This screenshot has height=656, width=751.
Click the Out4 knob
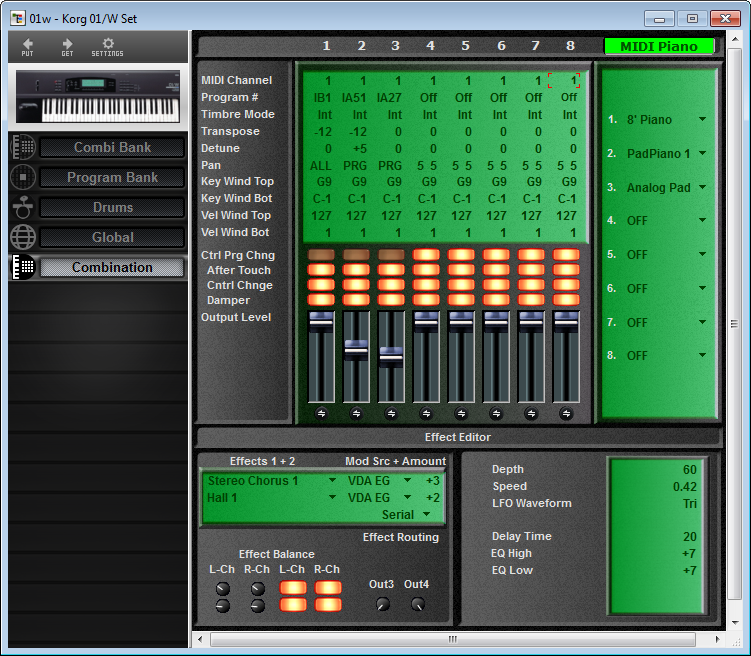(x=418, y=604)
